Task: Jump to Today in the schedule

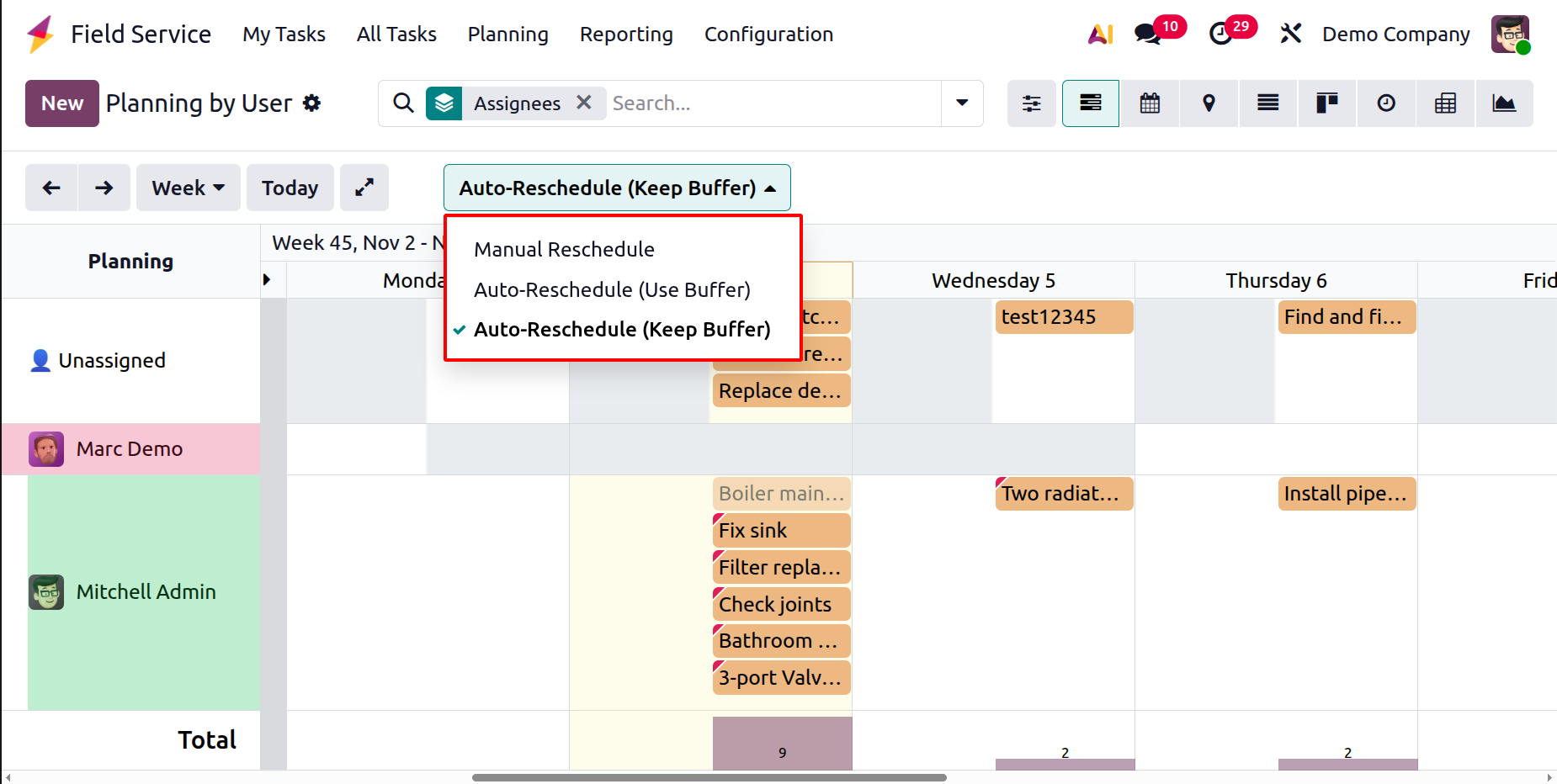Action: pos(290,188)
